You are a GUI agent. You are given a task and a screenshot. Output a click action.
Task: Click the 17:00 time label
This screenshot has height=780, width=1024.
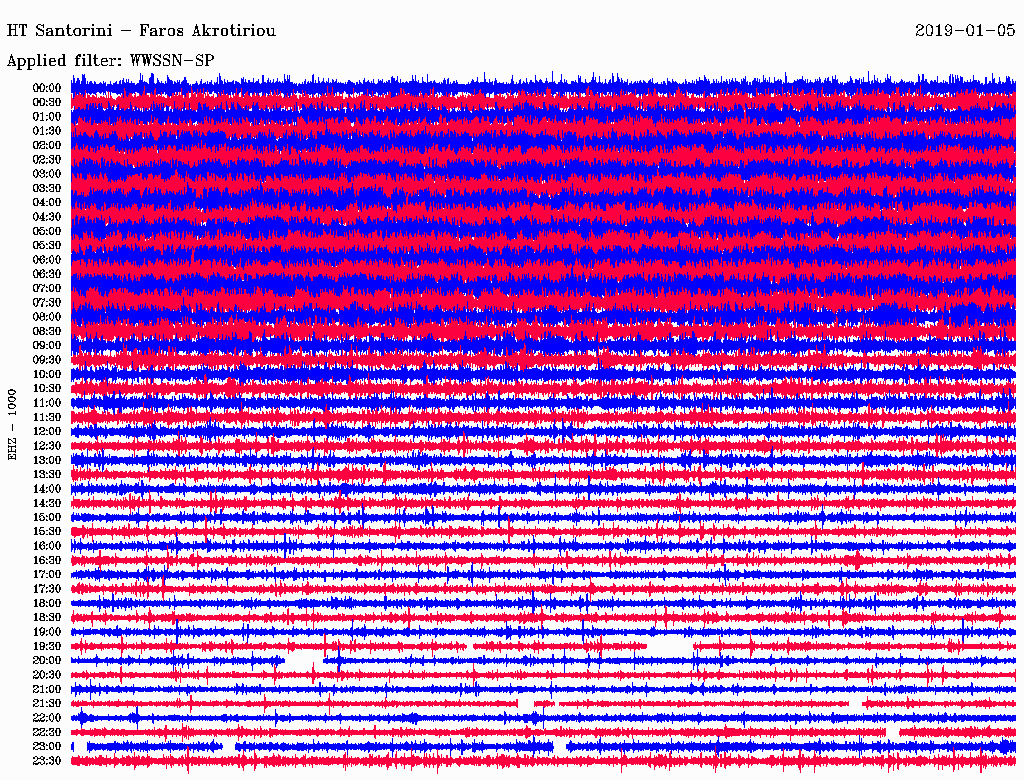(x=46, y=574)
